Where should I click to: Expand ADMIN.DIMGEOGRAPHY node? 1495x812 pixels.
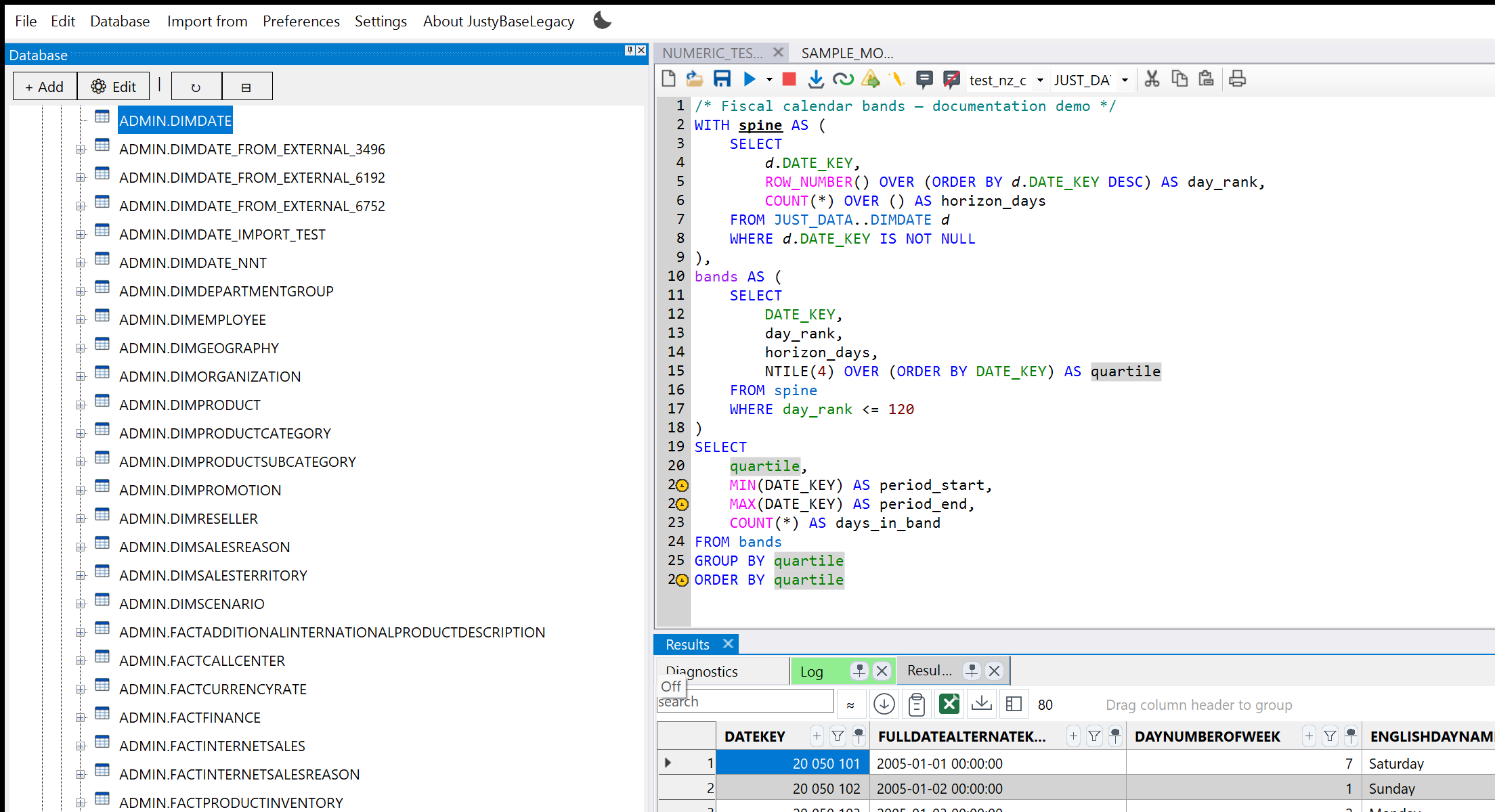pos(81,348)
